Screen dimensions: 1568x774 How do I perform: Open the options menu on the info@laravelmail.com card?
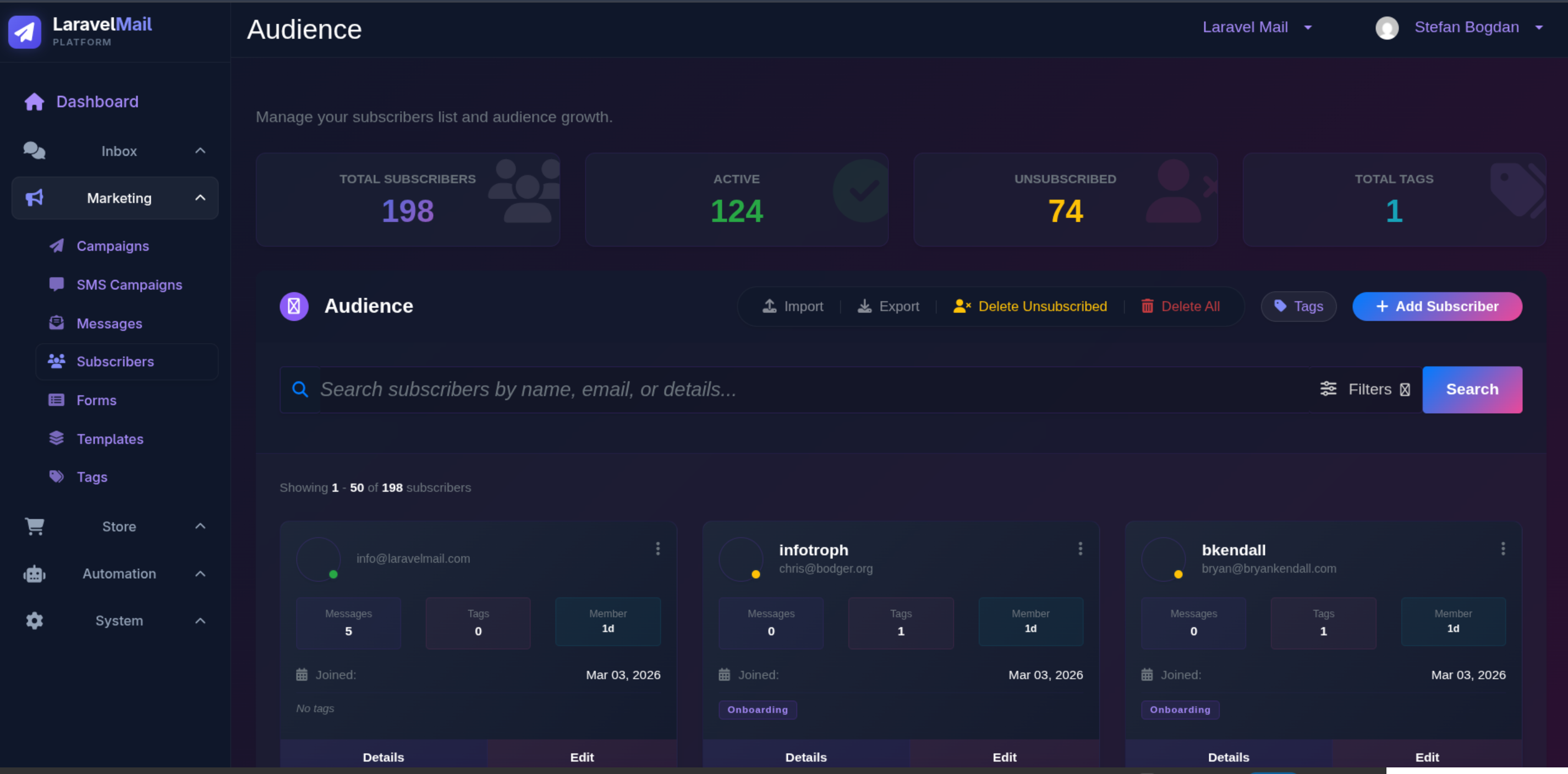pos(657,549)
